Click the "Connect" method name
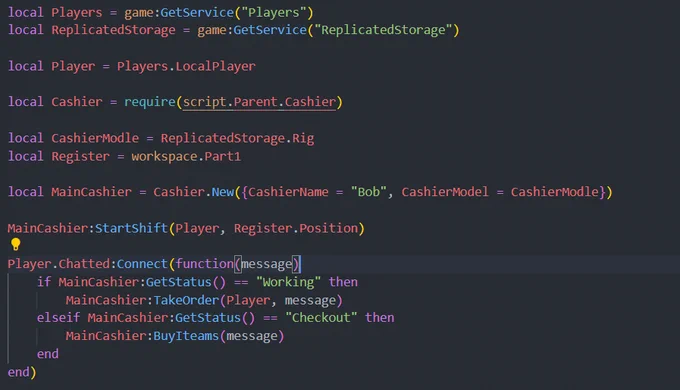680x390 pixels. tap(142, 264)
